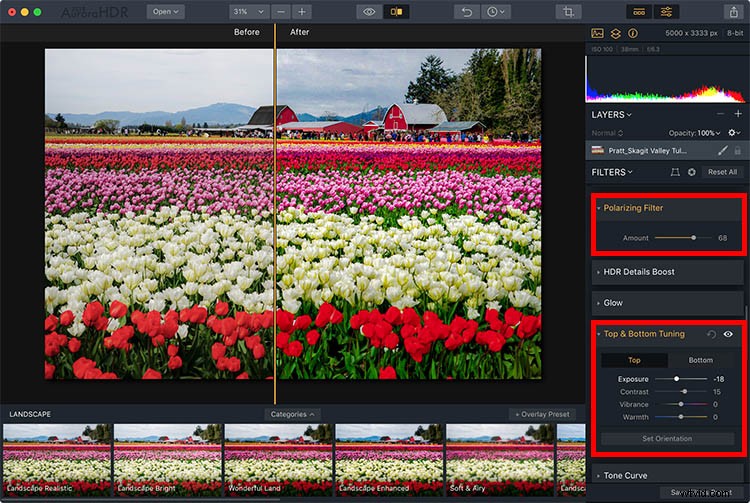Click the Overlay Preset button
Image resolution: width=750 pixels, height=503 pixels.
[x=542, y=414]
